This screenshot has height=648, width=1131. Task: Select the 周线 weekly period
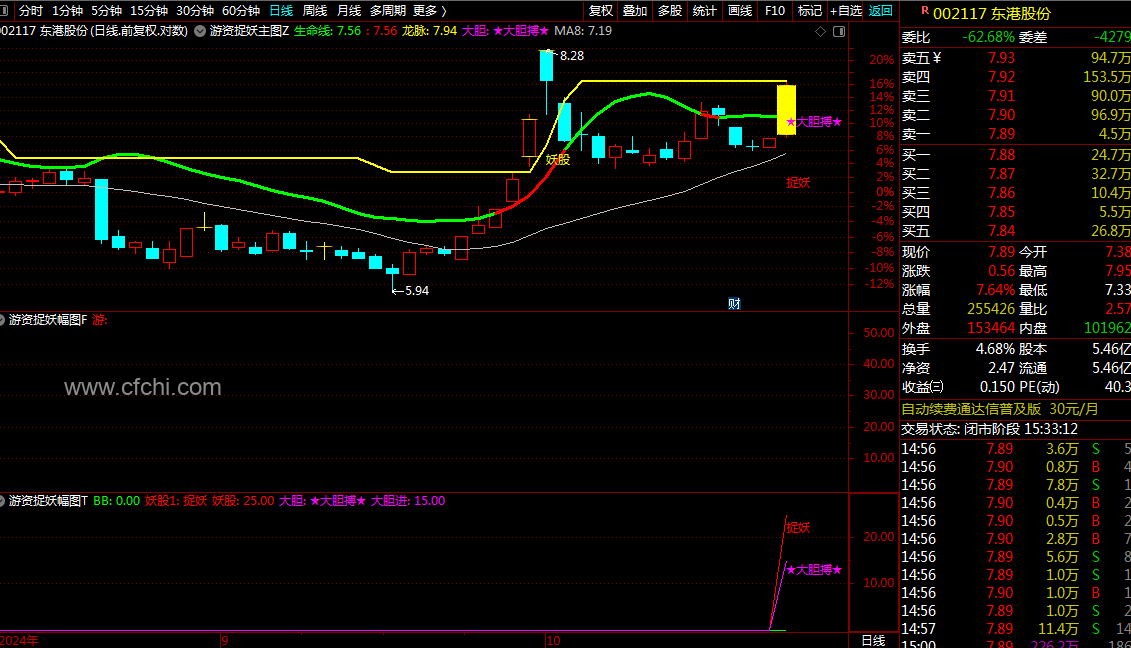(x=314, y=11)
